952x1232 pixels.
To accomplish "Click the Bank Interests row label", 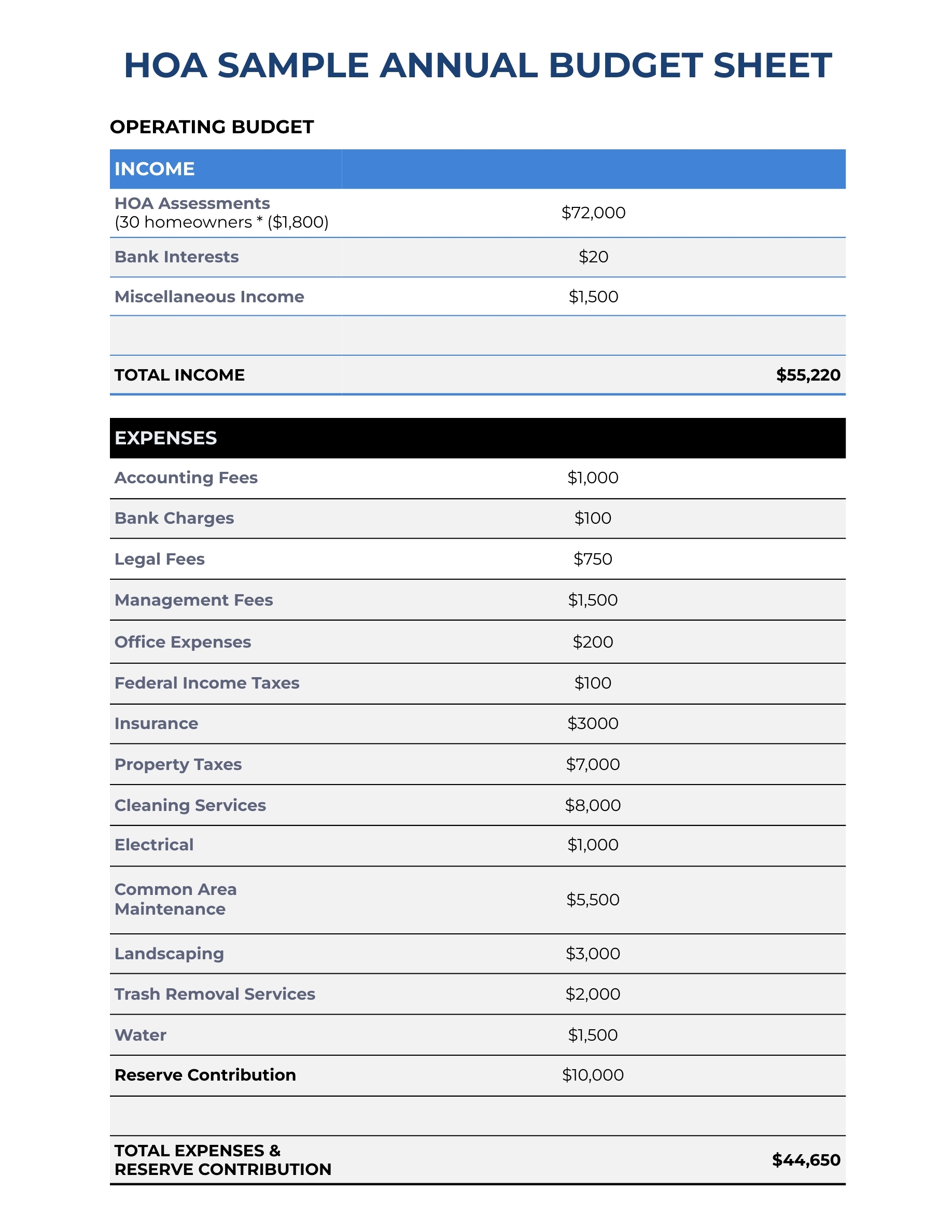I will [x=176, y=257].
